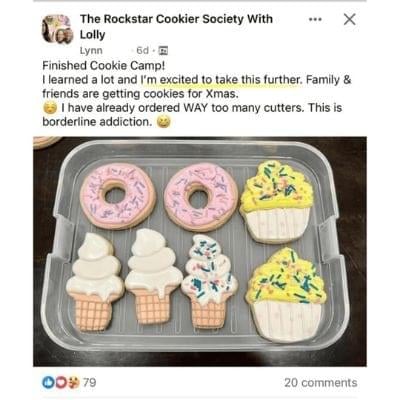
Task: Open The Rockstar Cookier Society With Lolly group
Action: [176, 27]
